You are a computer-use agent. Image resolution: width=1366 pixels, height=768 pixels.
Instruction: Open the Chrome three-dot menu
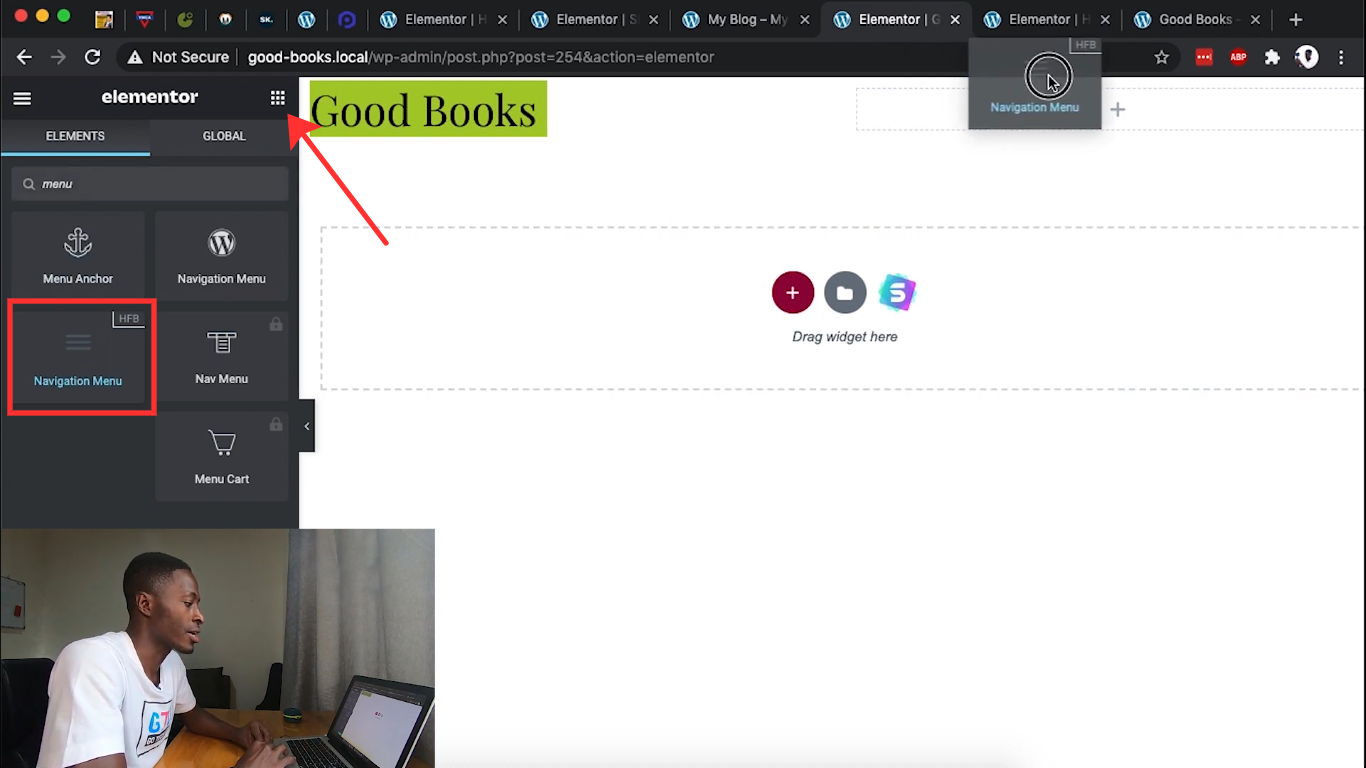click(x=1342, y=57)
